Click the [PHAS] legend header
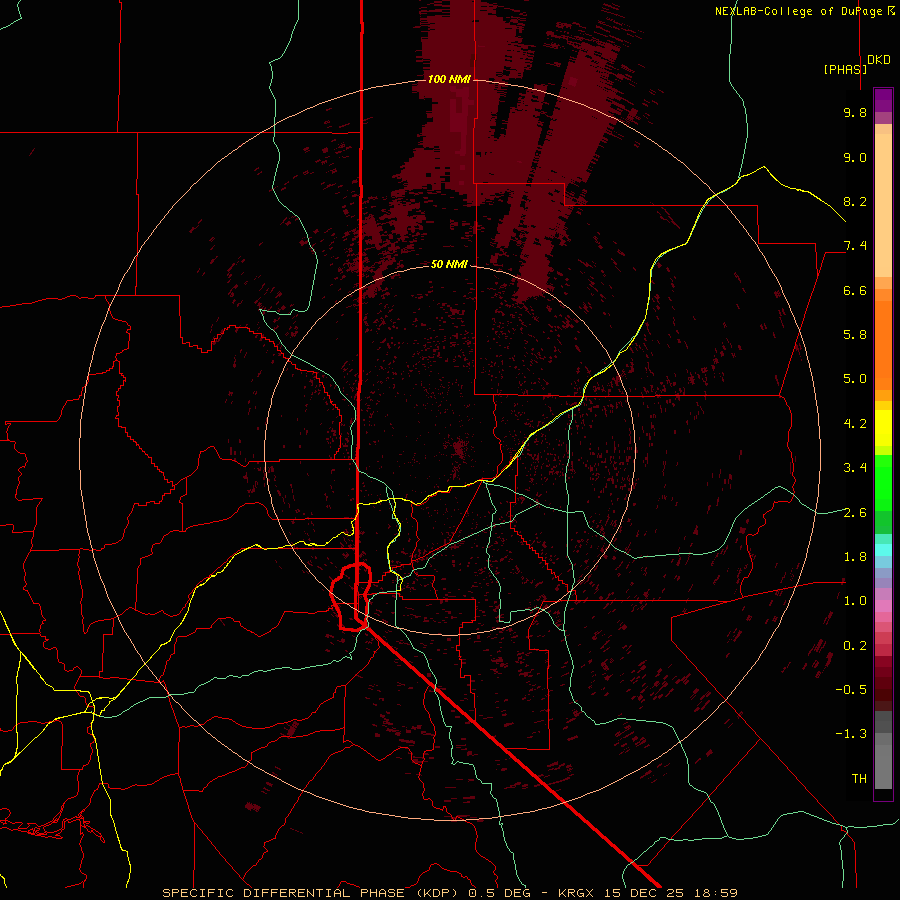 (x=845, y=69)
